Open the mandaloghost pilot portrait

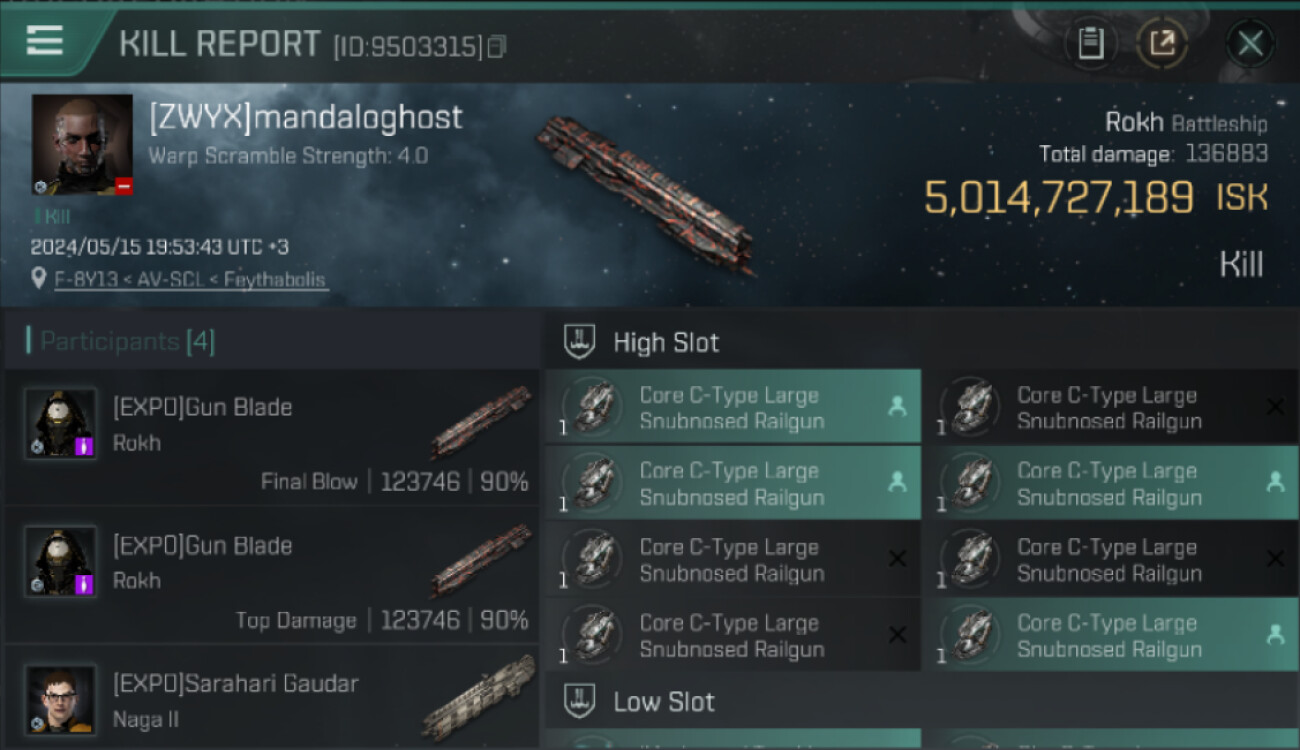coord(82,145)
